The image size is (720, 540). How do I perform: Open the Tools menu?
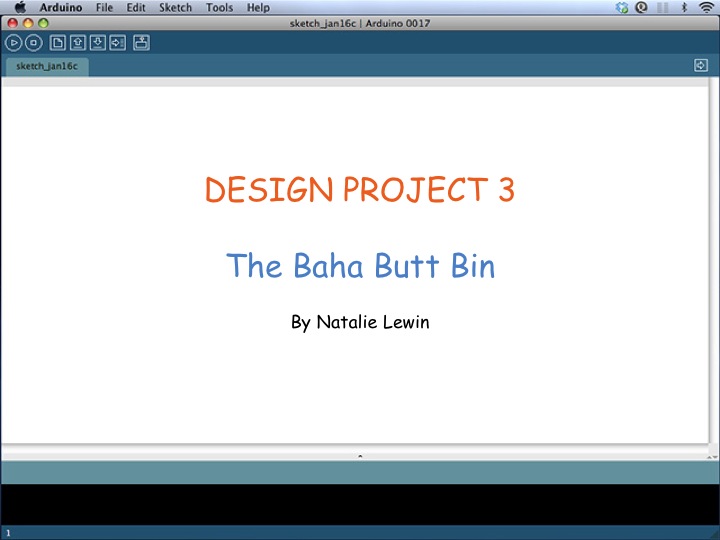pyautogui.click(x=219, y=7)
